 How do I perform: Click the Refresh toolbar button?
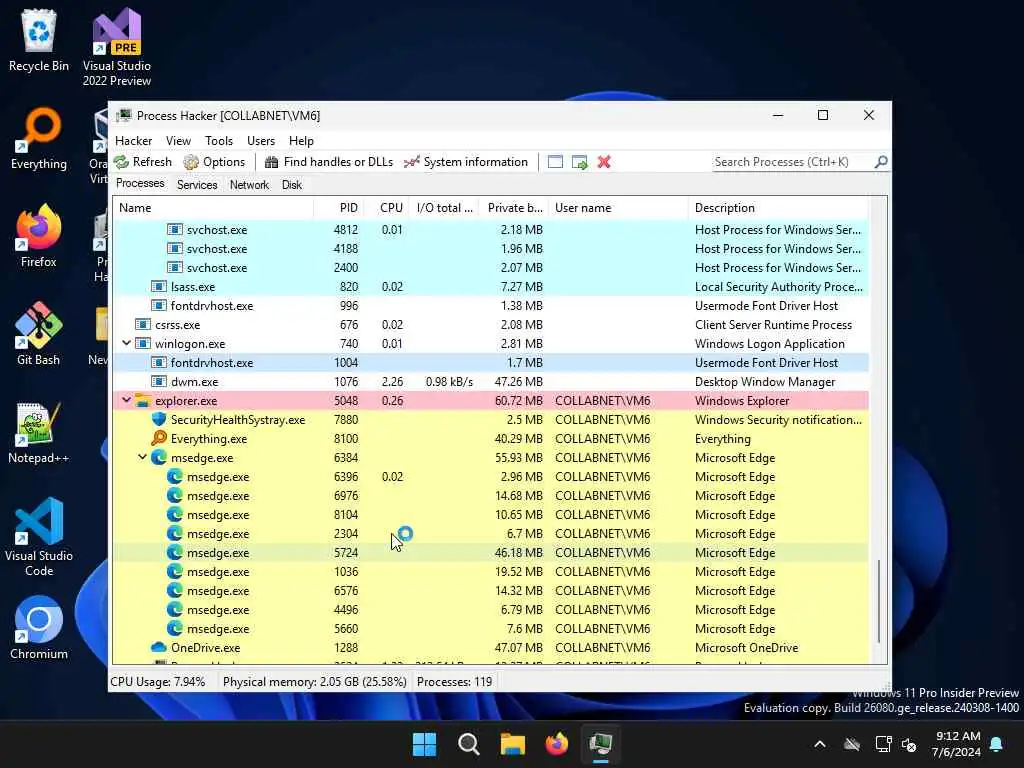click(143, 162)
